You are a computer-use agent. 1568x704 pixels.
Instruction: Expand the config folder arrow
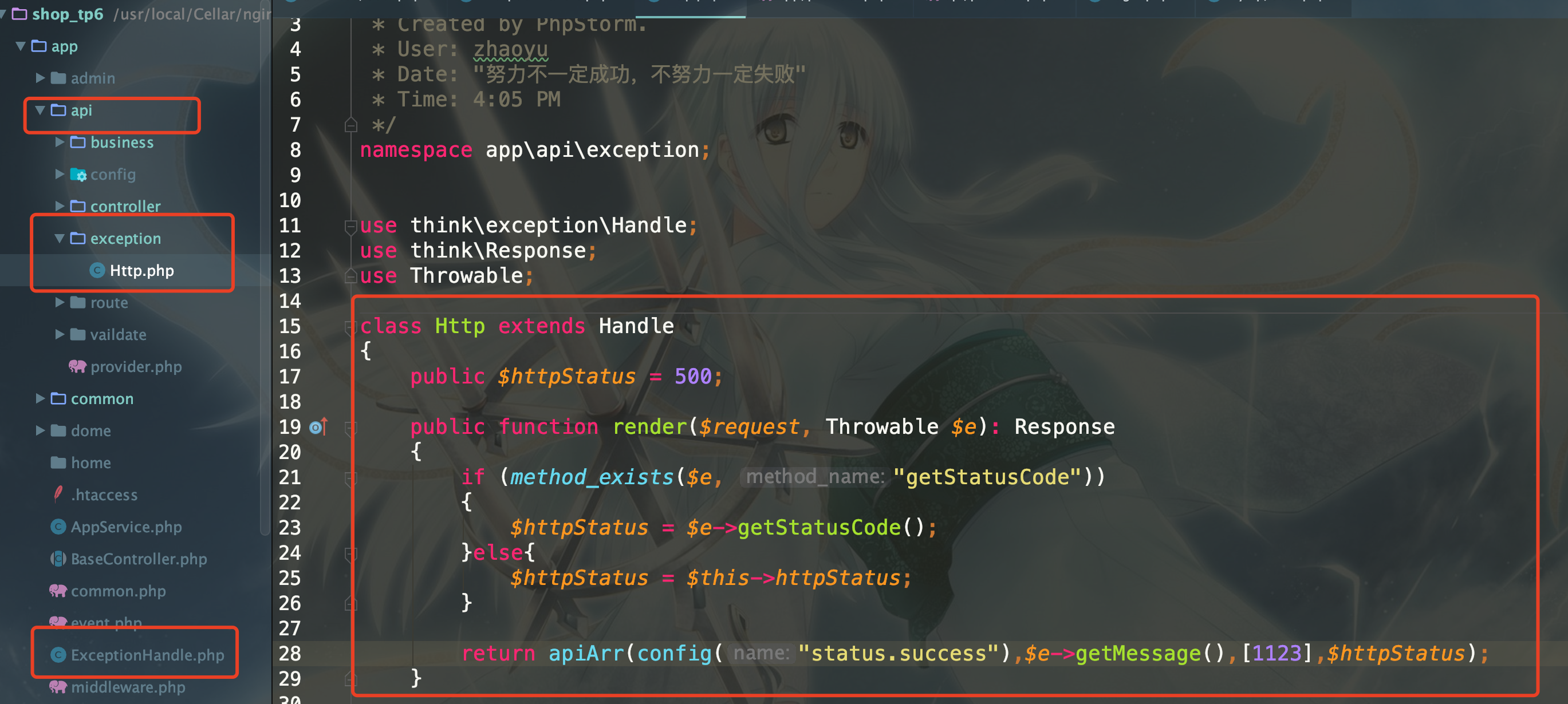click(x=60, y=174)
